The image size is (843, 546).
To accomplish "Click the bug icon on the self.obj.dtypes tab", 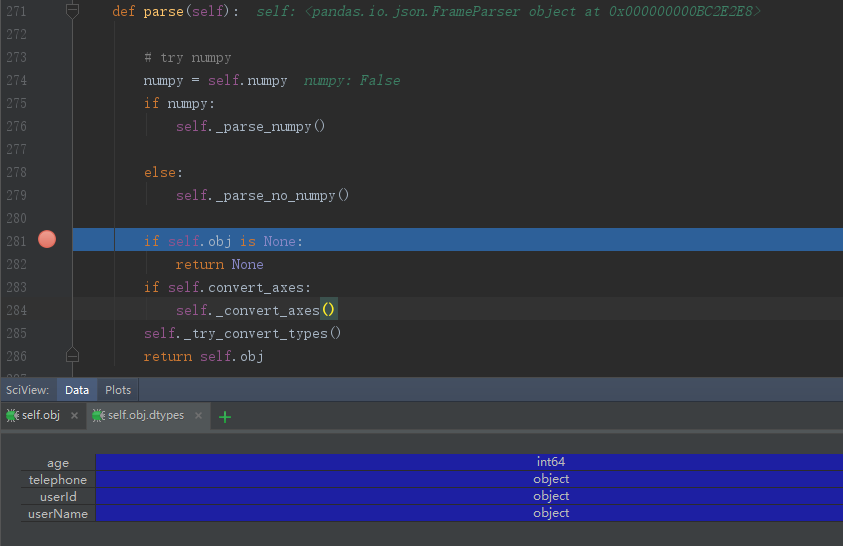I will coord(98,415).
